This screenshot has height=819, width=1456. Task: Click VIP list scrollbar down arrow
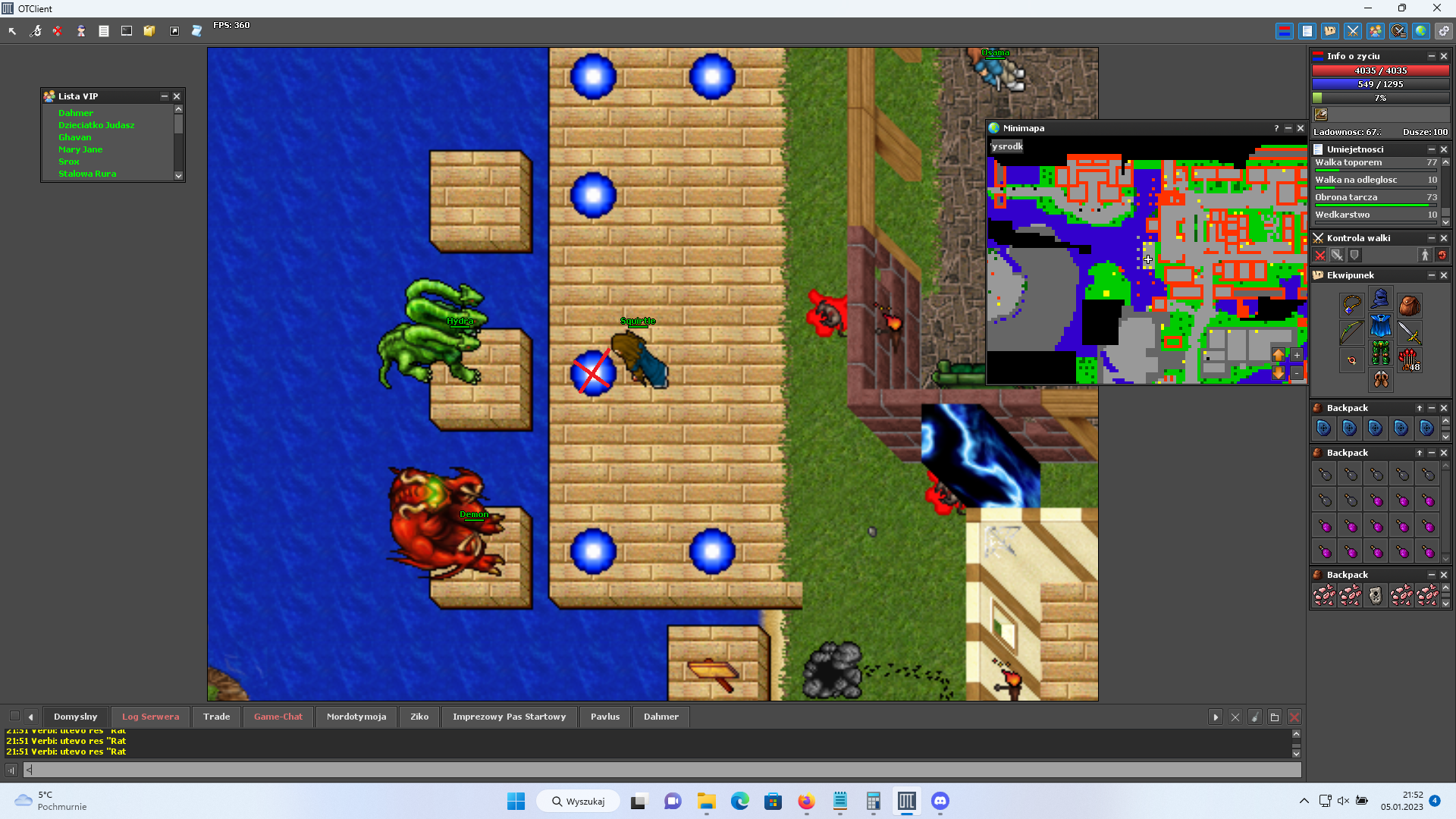[x=179, y=175]
